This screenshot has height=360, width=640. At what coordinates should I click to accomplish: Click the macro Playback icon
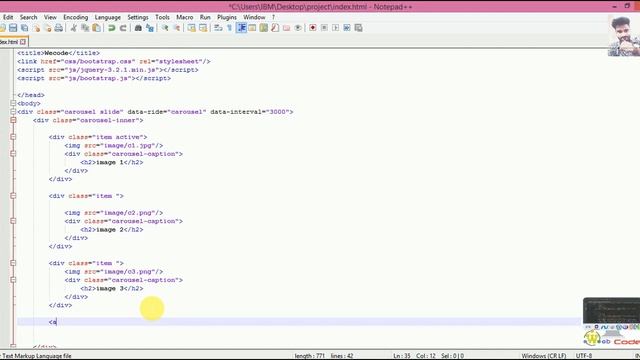[x=336, y=28]
